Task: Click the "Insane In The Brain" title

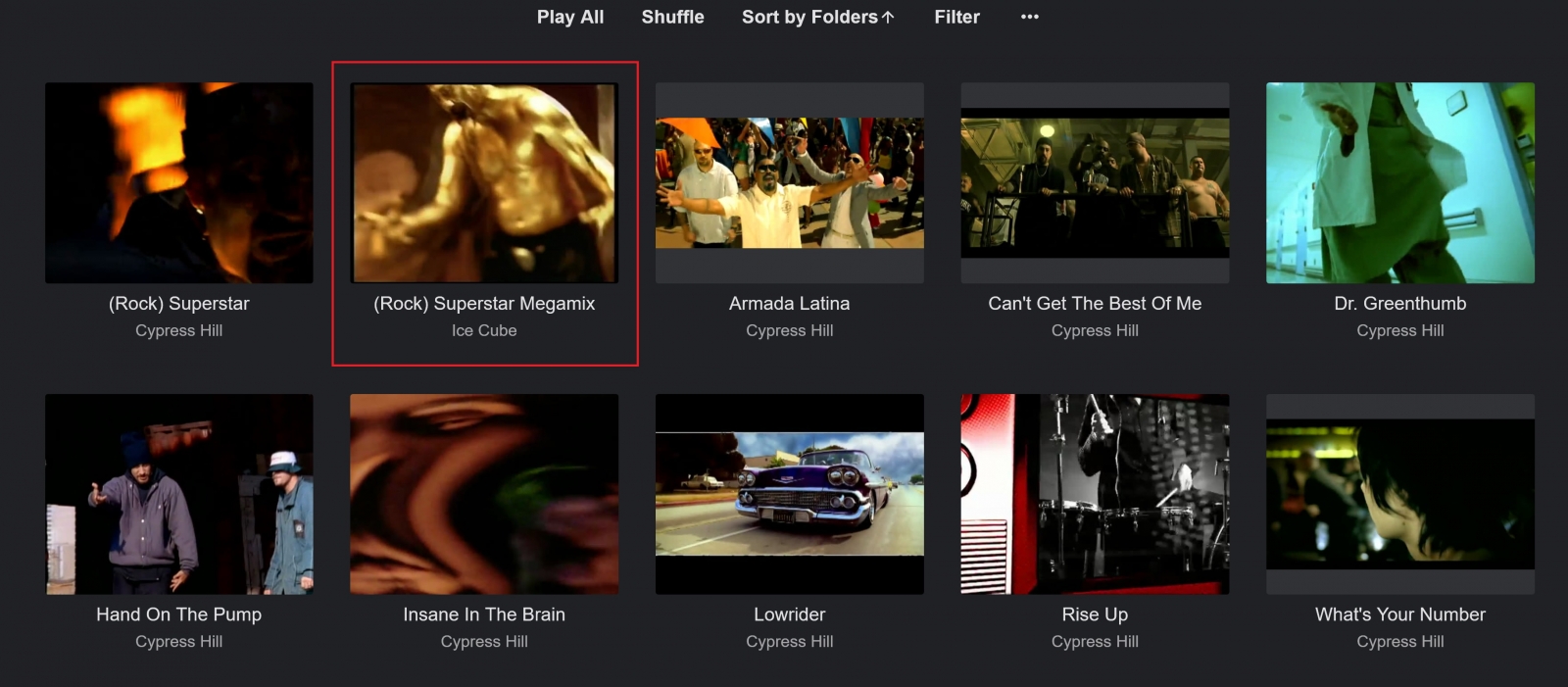Action: 484,614
